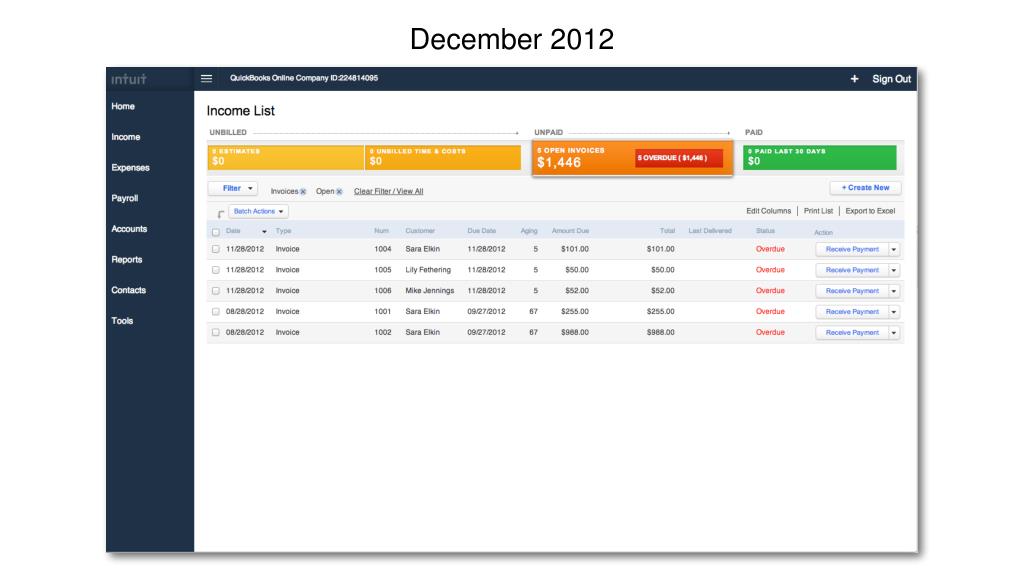Click the plus icon near Sign Out
The width and height of the screenshot is (1024, 576).
pyautogui.click(x=854, y=79)
